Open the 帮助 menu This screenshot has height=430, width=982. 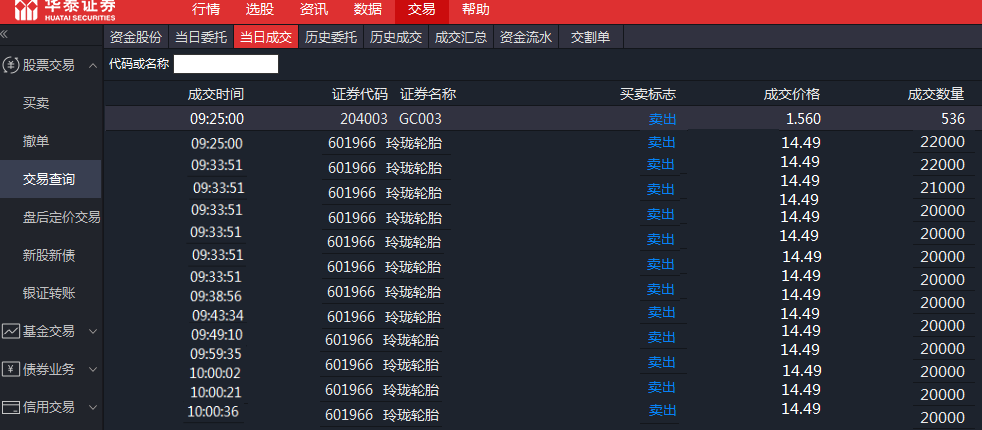point(475,9)
